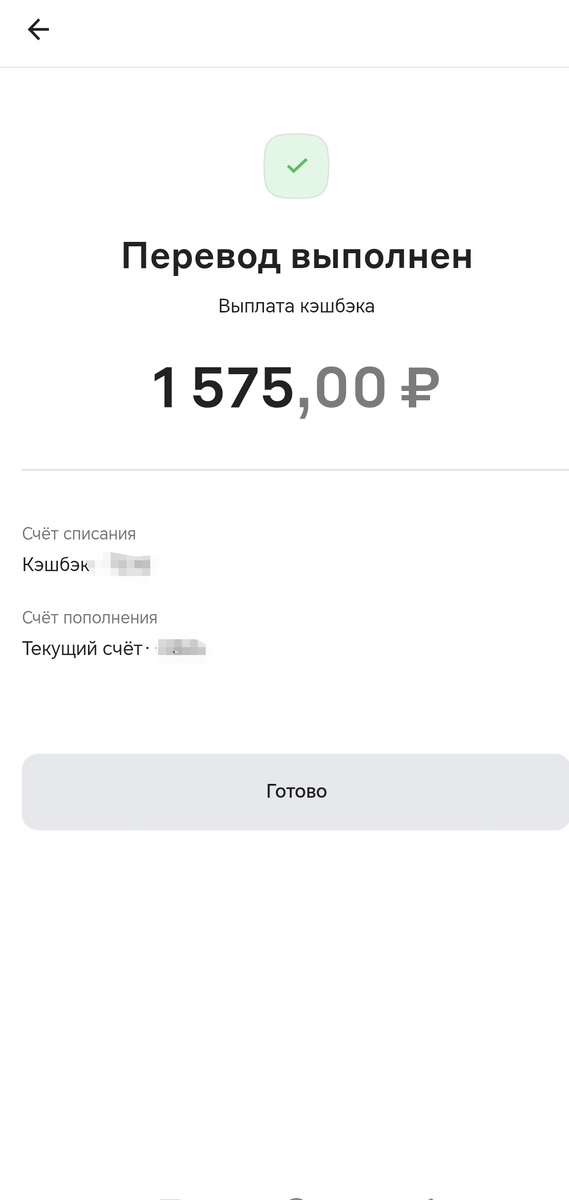This screenshot has height=1200, width=569.
Task: Tap the blurred Кэшбэк account number
Action: (129, 565)
